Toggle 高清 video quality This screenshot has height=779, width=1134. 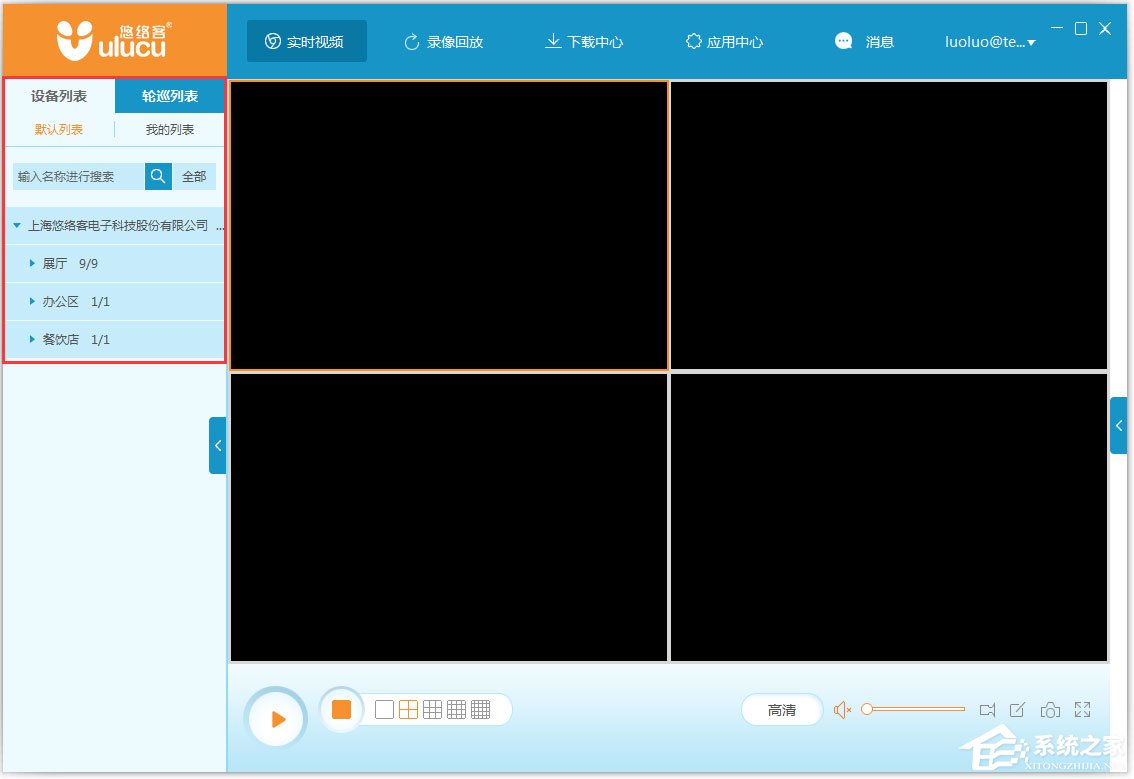781,709
